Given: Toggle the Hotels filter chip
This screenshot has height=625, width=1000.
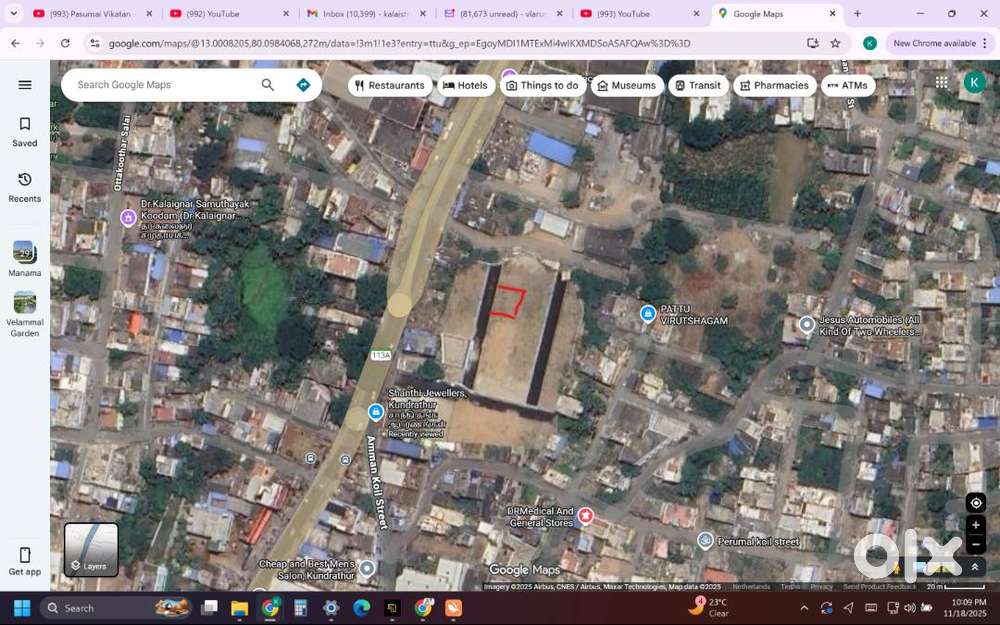Looking at the screenshot, I should point(465,85).
